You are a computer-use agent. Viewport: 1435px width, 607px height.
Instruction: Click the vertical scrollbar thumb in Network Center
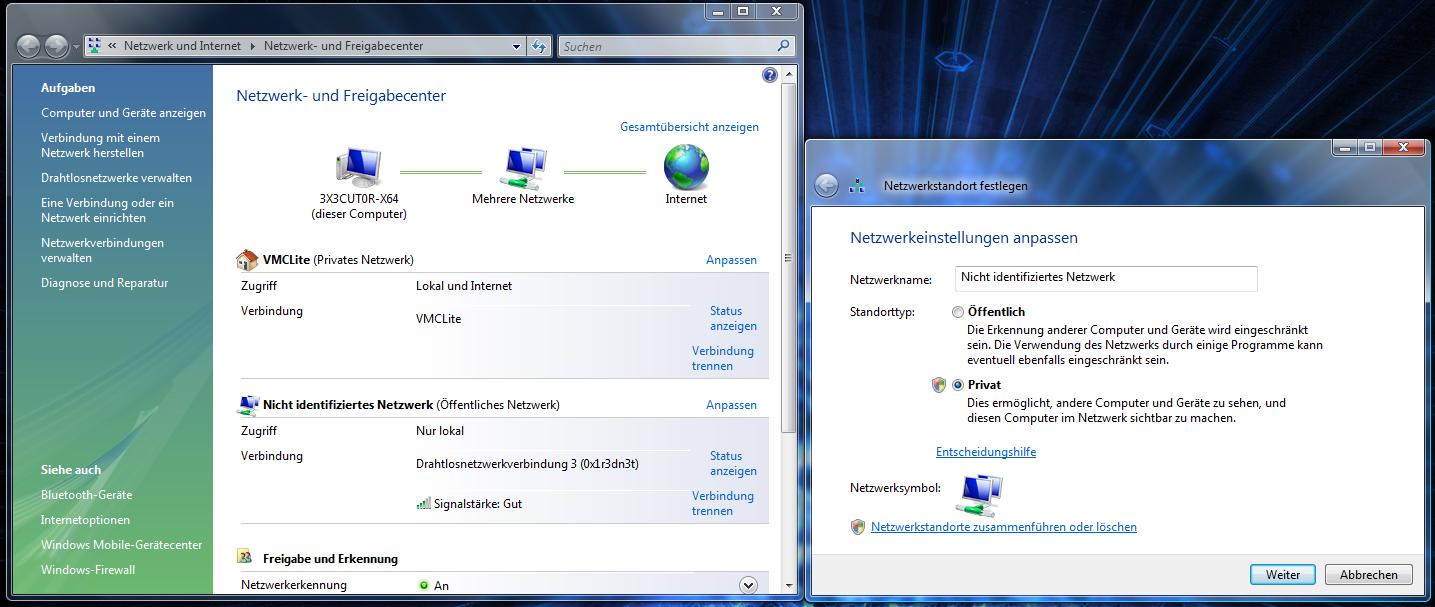pyautogui.click(x=788, y=256)
